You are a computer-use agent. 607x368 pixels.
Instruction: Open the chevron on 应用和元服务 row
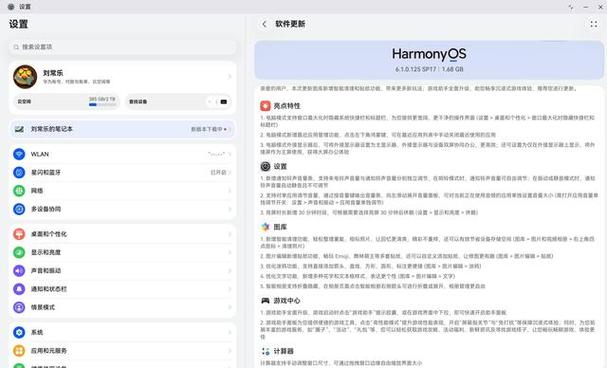pyautogui.click(x=230, y=351)
